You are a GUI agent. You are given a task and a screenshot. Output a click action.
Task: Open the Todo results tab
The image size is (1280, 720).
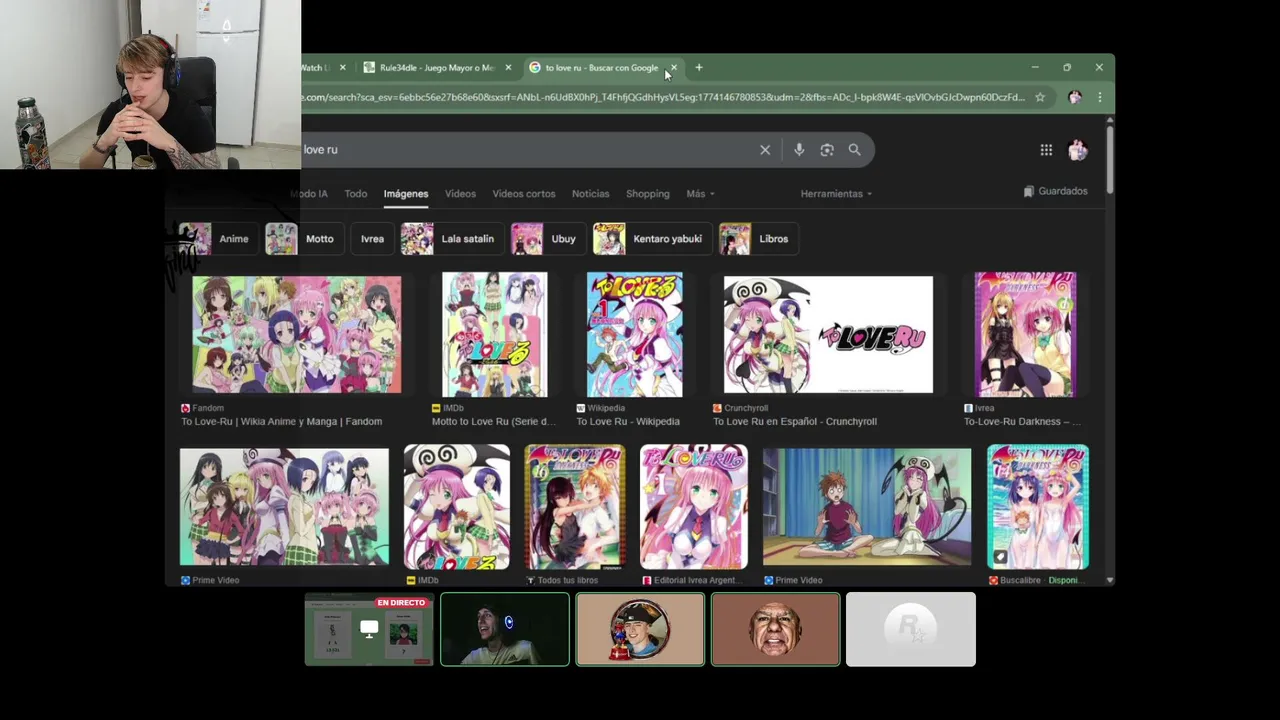(x=356, y=194)
